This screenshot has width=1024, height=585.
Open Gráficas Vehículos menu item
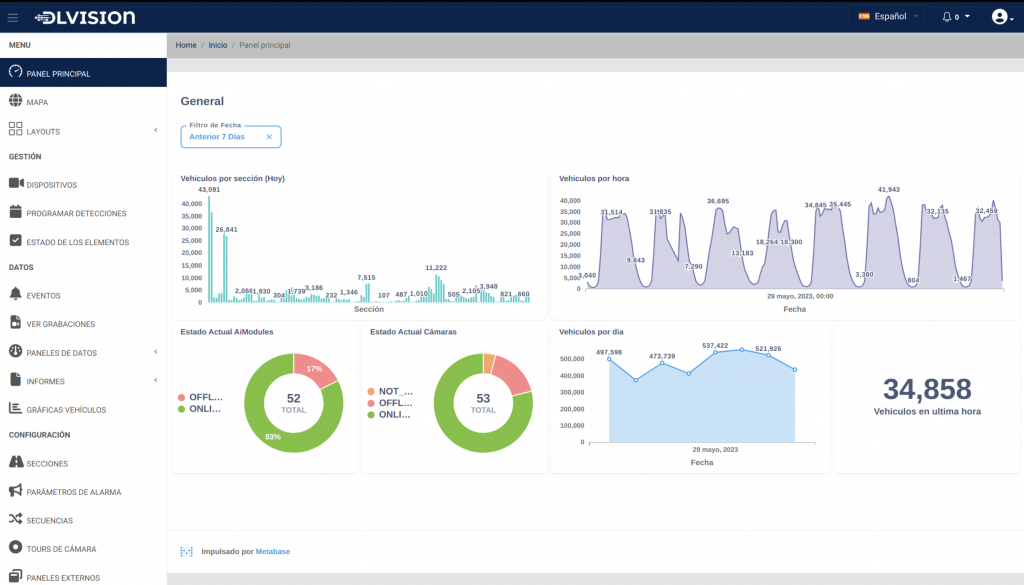(66, 409)
